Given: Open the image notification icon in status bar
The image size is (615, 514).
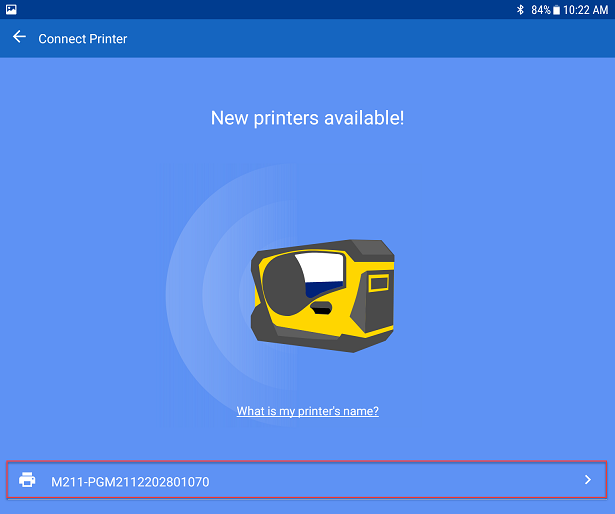Looking at the screenshot, I should [11, 9].
